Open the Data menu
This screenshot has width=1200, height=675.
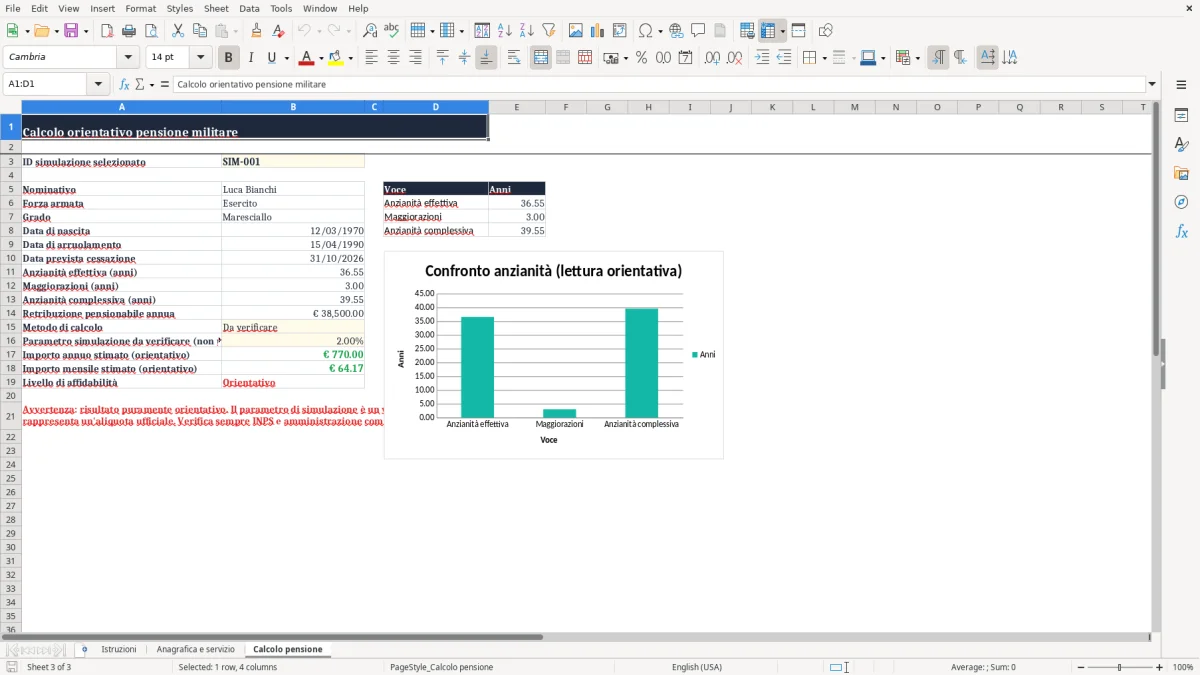(249, 8)
